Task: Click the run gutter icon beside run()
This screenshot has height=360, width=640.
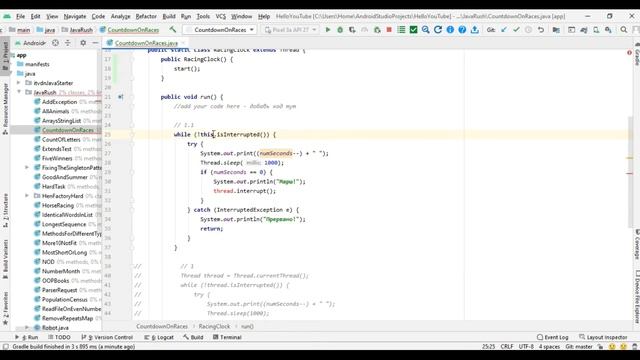Action: (x=120, y=97)
